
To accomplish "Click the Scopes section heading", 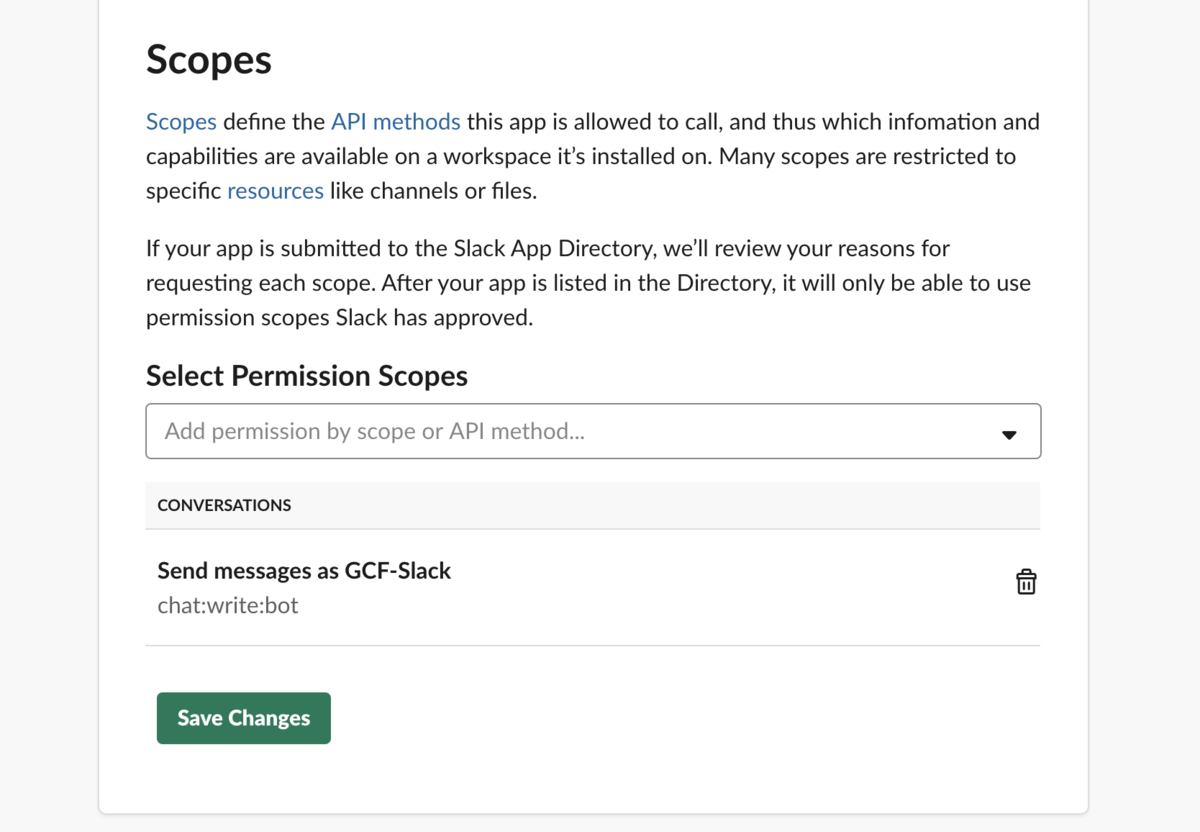I will (x=209, y=60).
